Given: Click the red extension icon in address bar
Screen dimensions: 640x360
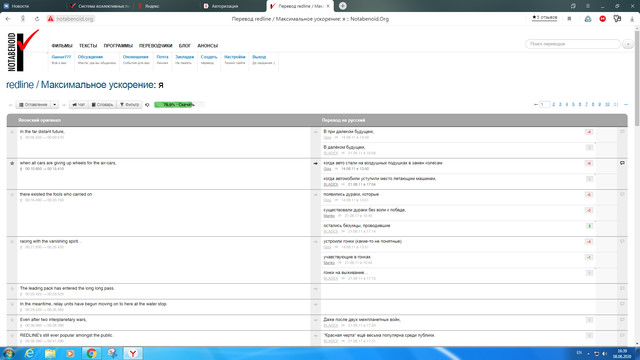Looking at the screenshot, I should click(602, 19).
